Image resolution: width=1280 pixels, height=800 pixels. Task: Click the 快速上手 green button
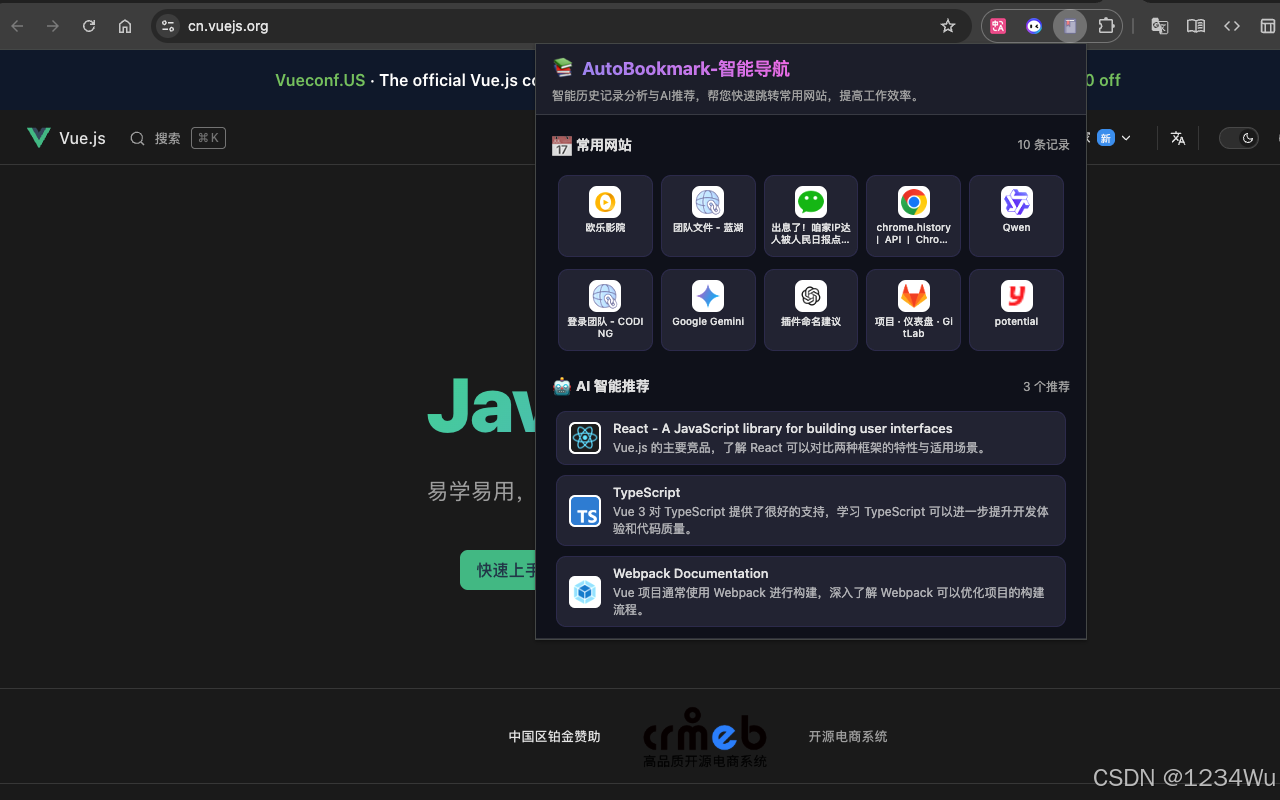click(498, 570)
